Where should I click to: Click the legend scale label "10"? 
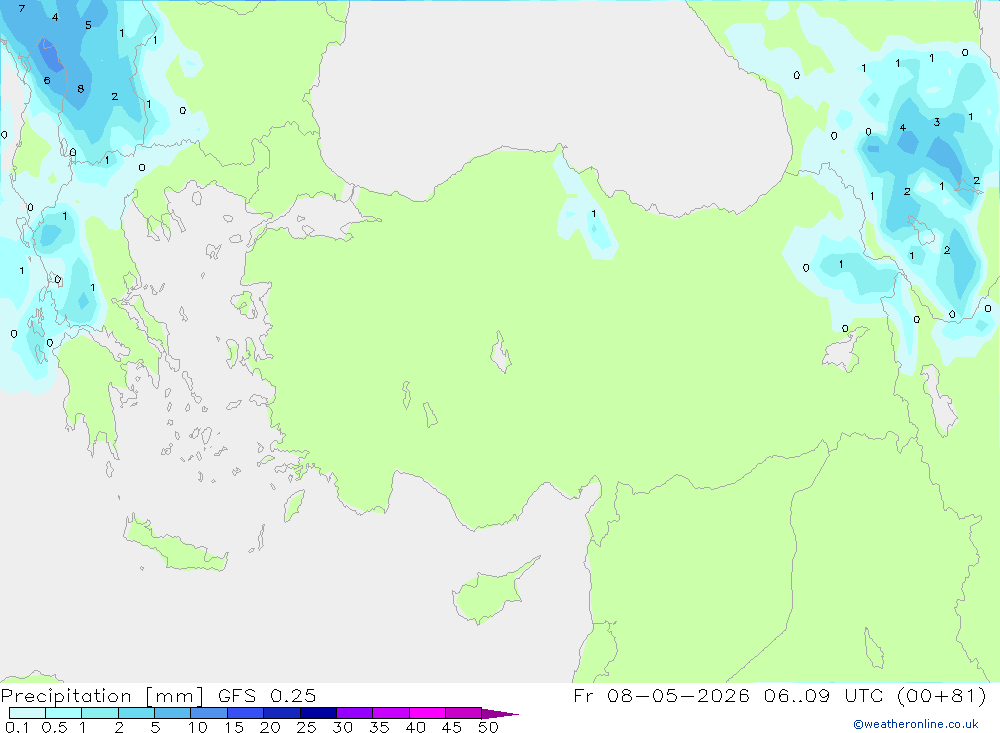click(198, 727)
